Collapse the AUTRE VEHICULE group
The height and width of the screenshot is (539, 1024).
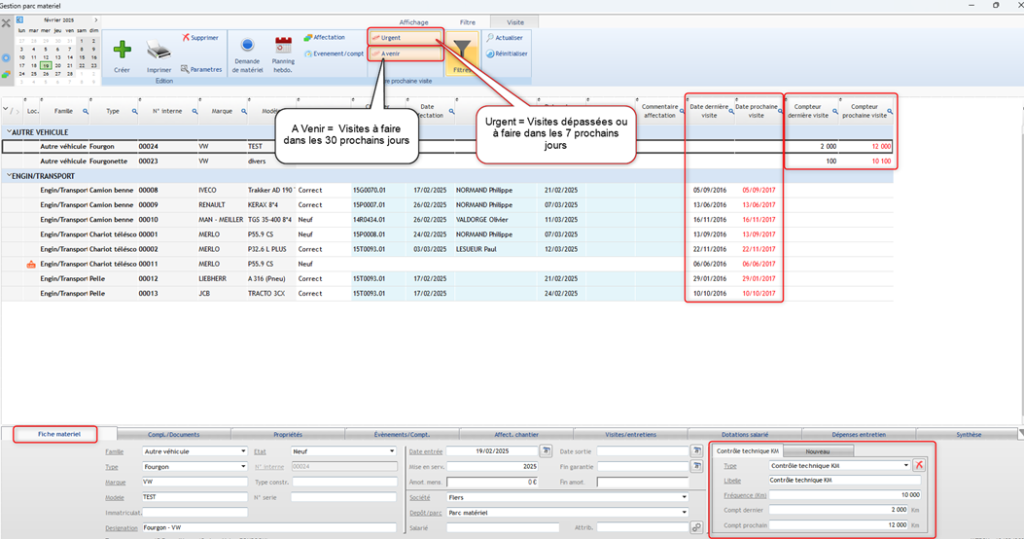pyautogui.click(x=9, y=132)
